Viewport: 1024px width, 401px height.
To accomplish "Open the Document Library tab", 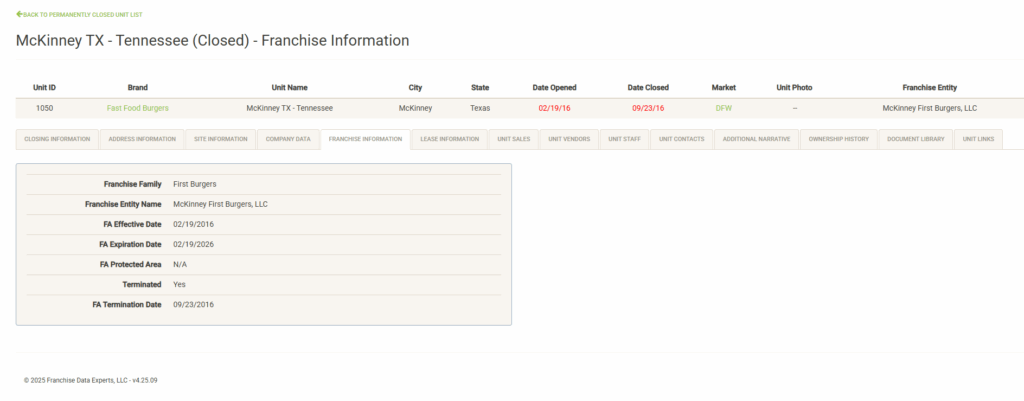I will [915, 139].
